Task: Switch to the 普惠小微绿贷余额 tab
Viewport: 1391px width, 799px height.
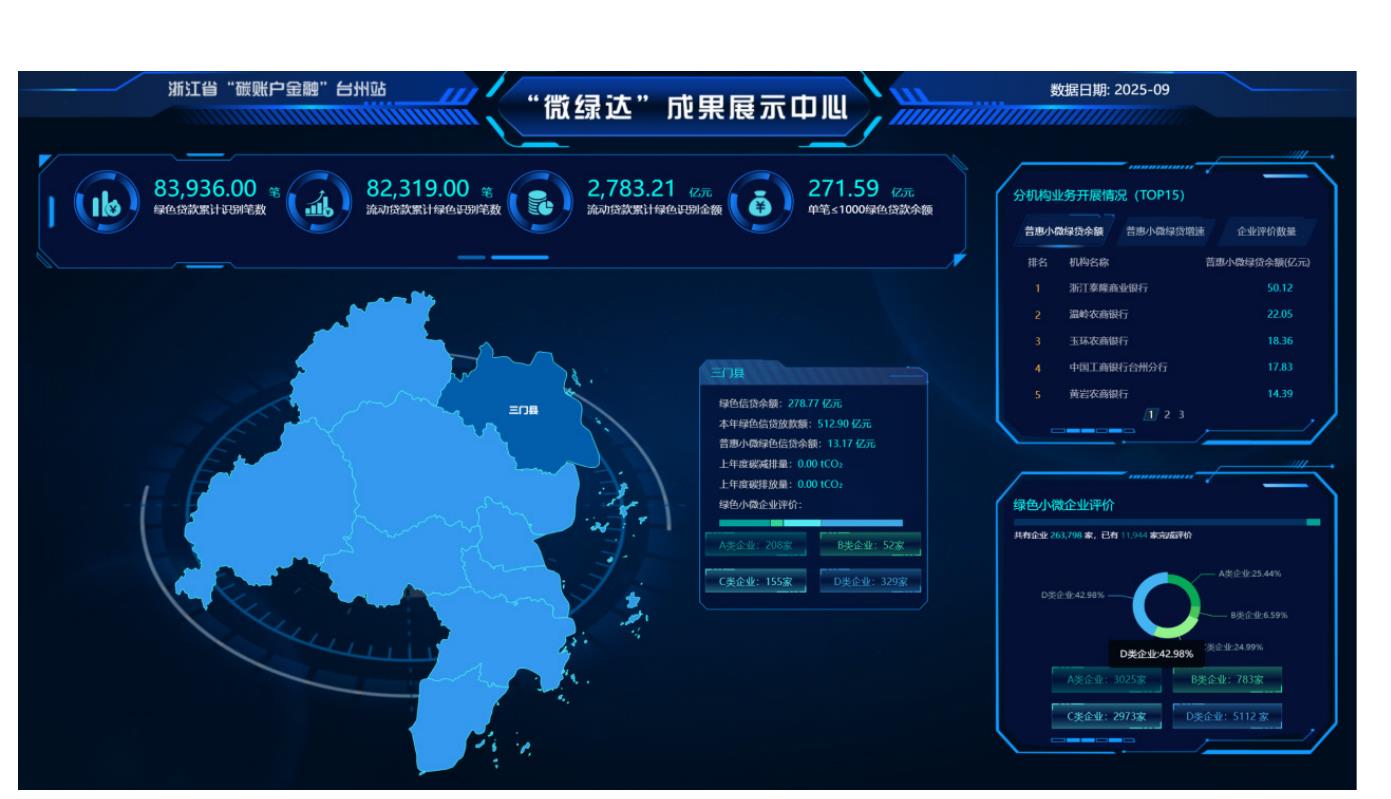Action: 1064,231
